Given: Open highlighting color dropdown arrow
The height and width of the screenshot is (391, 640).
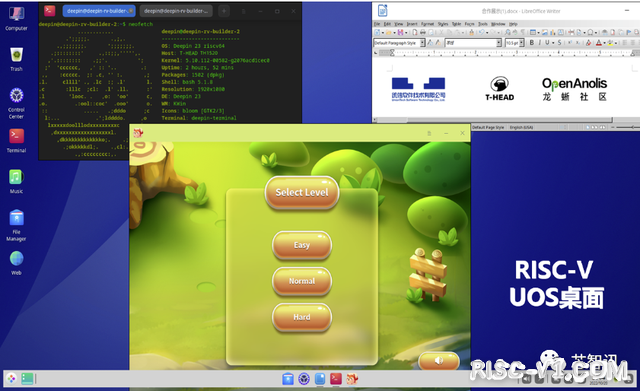Looking at the screenshot, I should pyautogui.click(x=616, y=43).
